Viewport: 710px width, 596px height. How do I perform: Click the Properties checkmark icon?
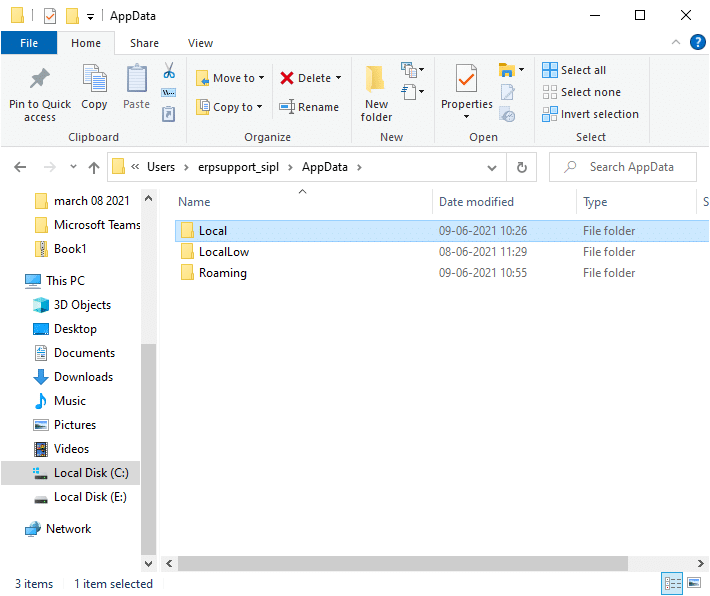[466, 79]
